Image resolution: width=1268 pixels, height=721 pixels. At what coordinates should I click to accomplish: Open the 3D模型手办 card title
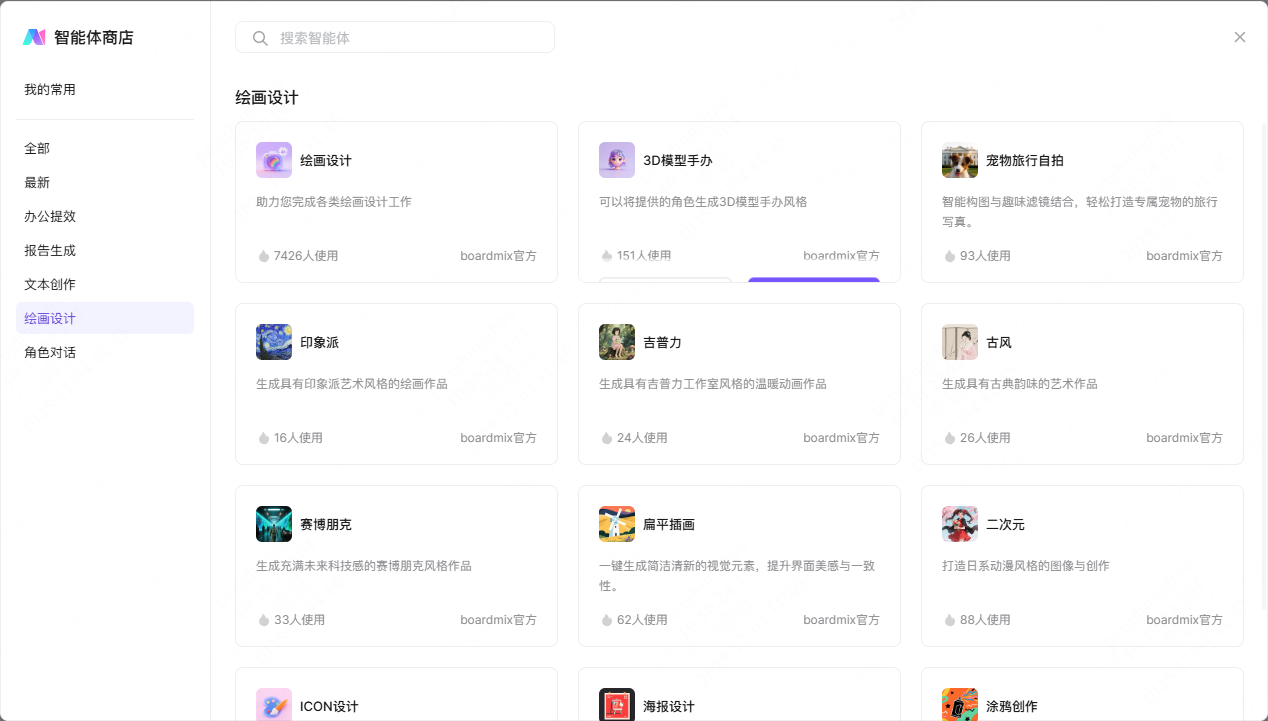[x=678, y=160]
